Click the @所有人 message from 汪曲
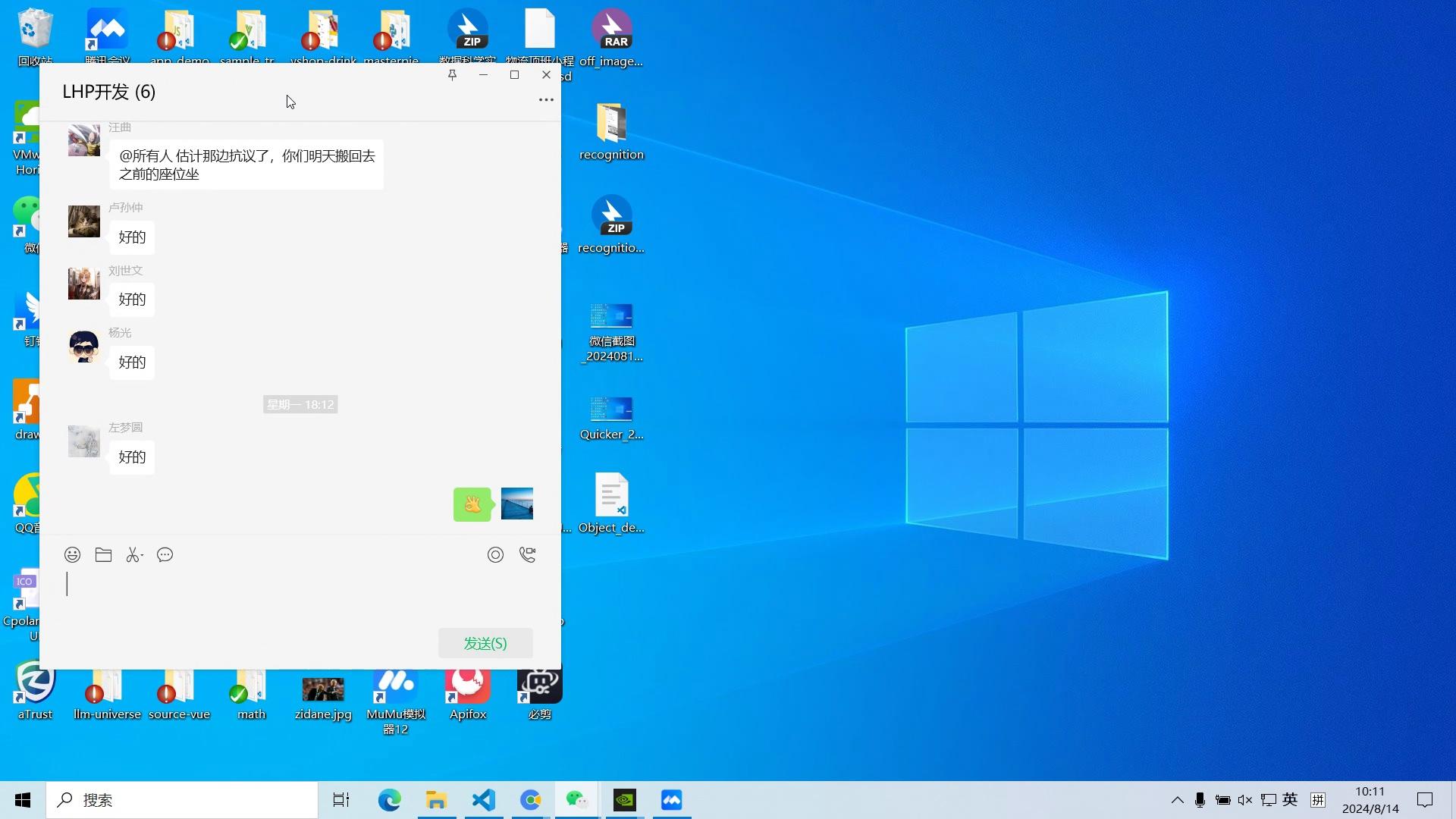 tap(246, 165)
